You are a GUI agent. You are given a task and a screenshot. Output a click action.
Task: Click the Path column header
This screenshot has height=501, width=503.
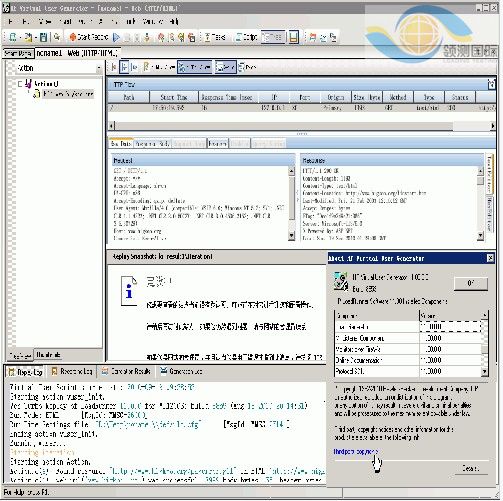(x=129, y=97)
